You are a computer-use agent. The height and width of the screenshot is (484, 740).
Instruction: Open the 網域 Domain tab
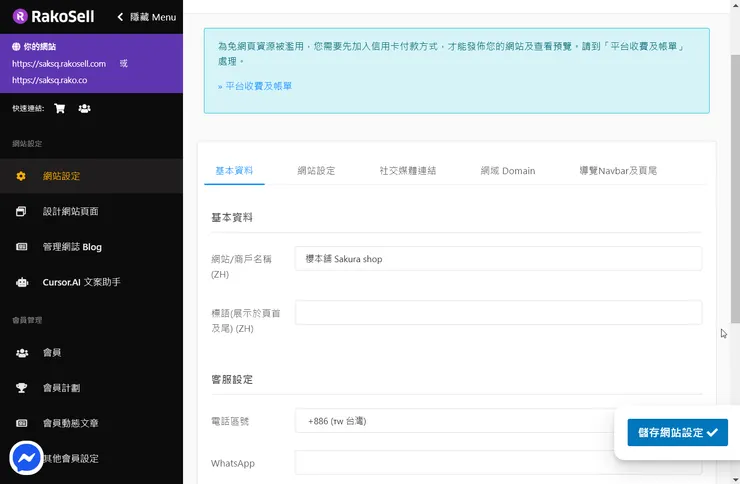click(507, 171)
